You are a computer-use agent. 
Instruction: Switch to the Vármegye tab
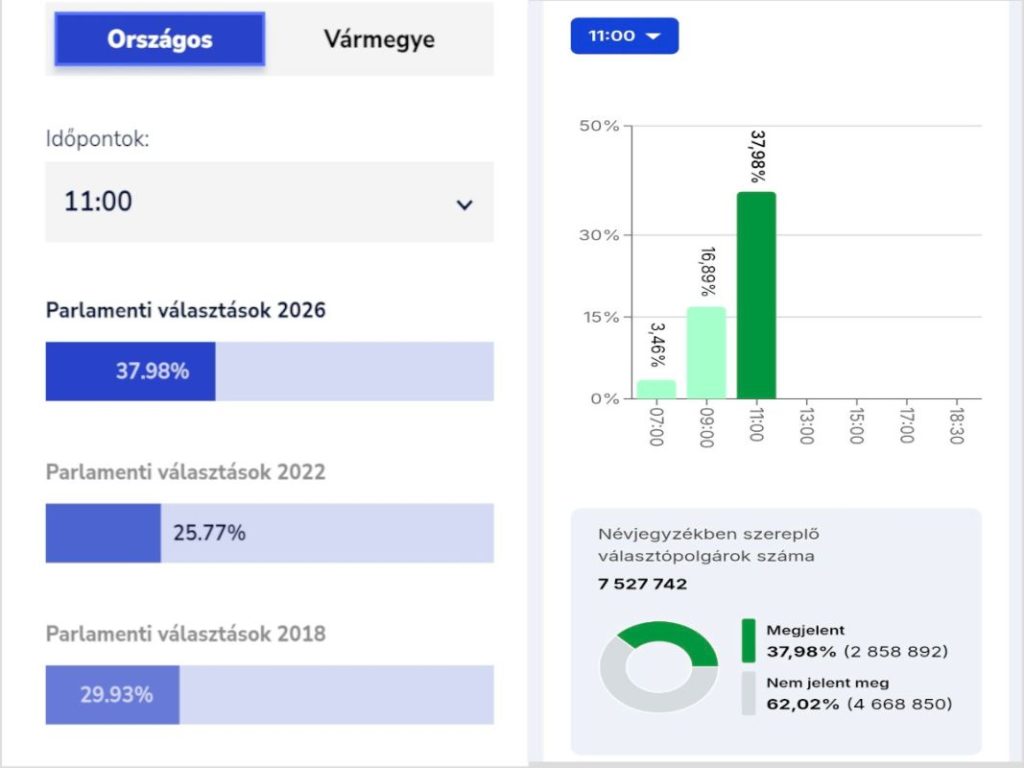[379, 39]
